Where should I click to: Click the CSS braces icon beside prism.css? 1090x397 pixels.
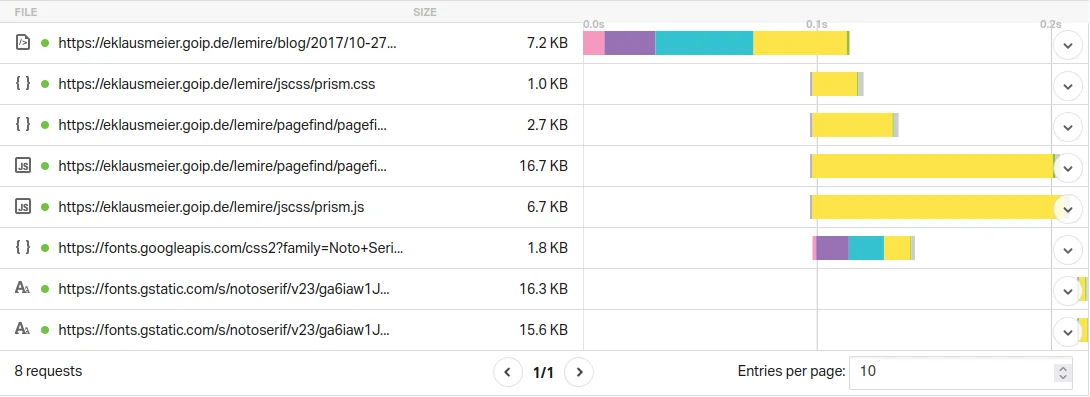tap(23, 83)
